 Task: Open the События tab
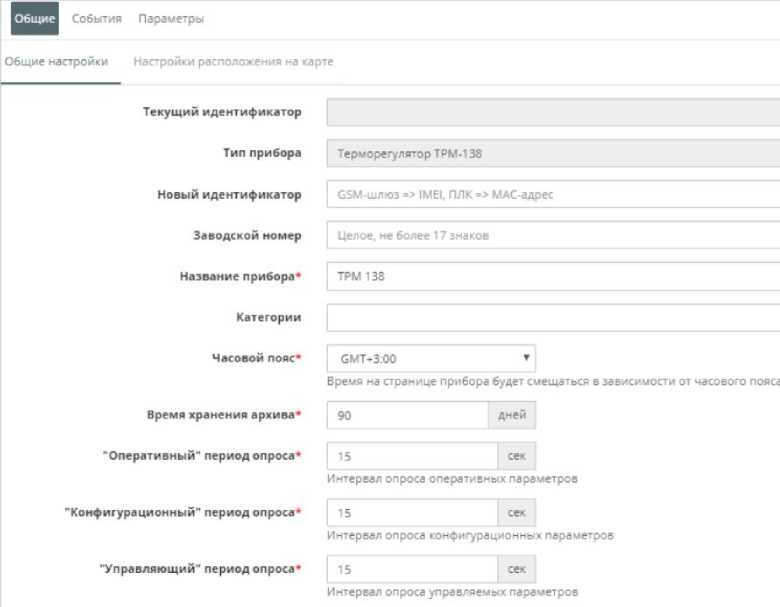97,19
